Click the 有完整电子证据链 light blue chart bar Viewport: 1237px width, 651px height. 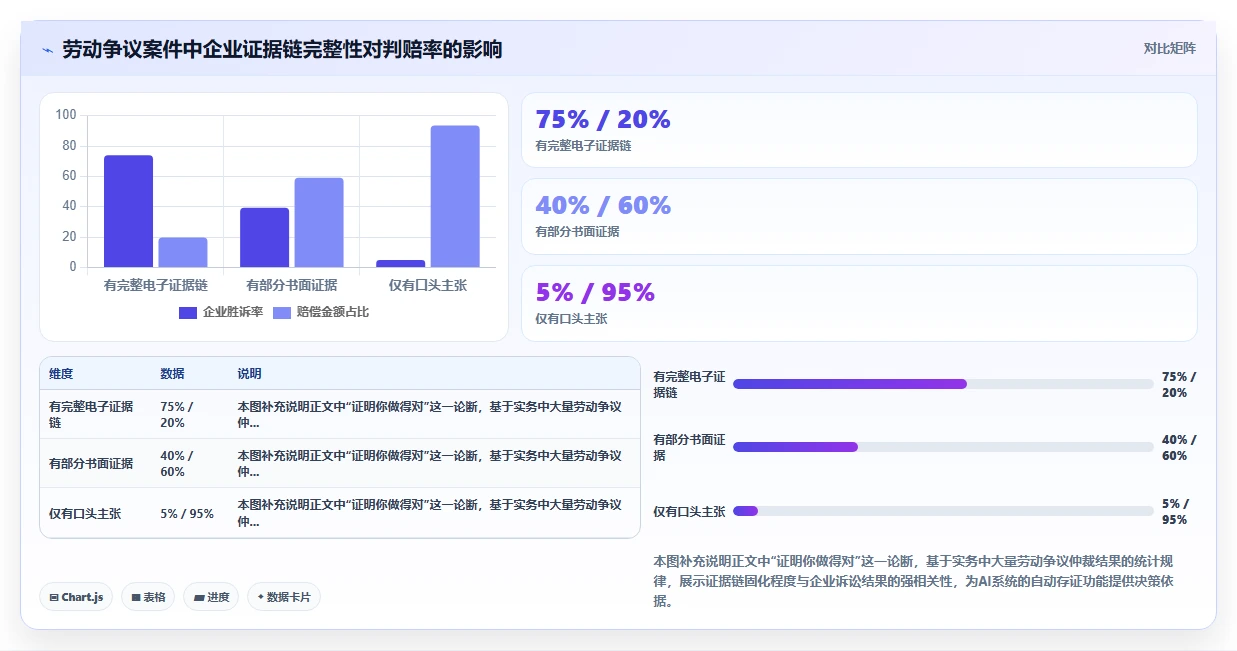183,252
